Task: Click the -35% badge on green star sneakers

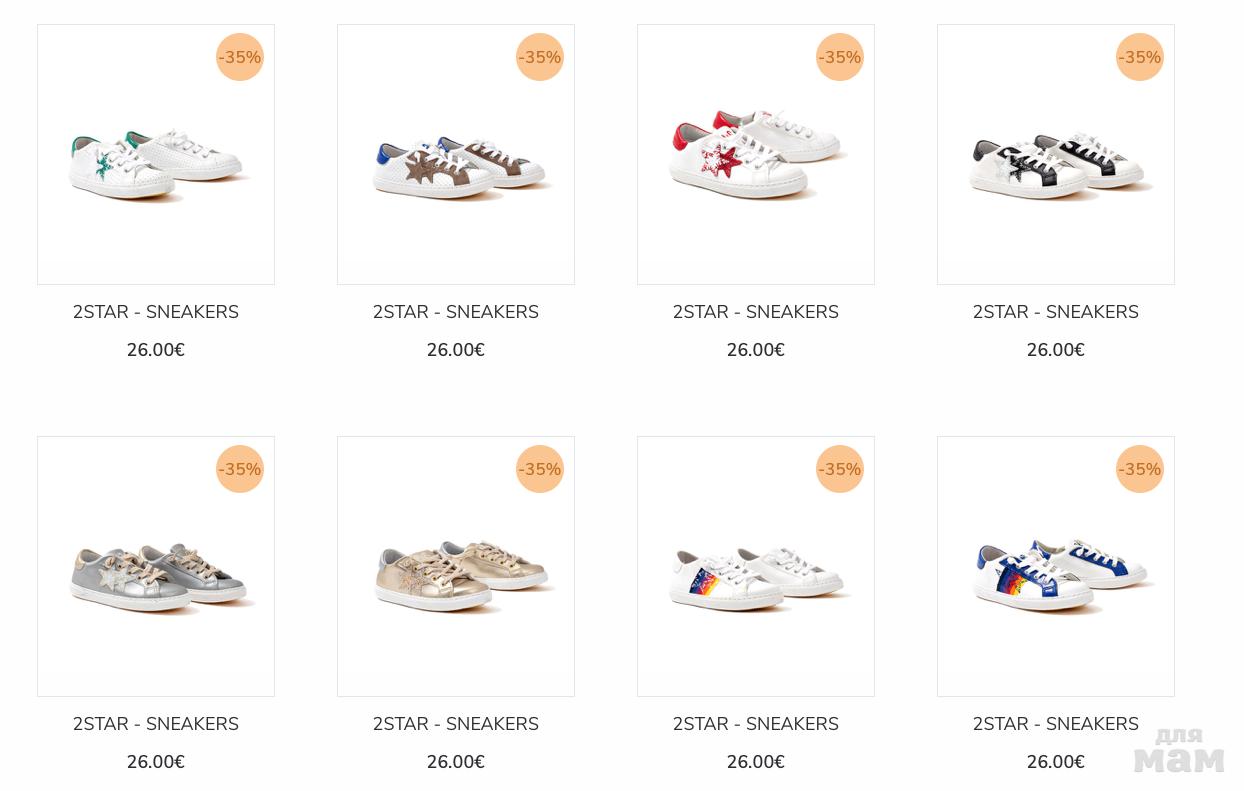Action: click(x=240, y=57)
